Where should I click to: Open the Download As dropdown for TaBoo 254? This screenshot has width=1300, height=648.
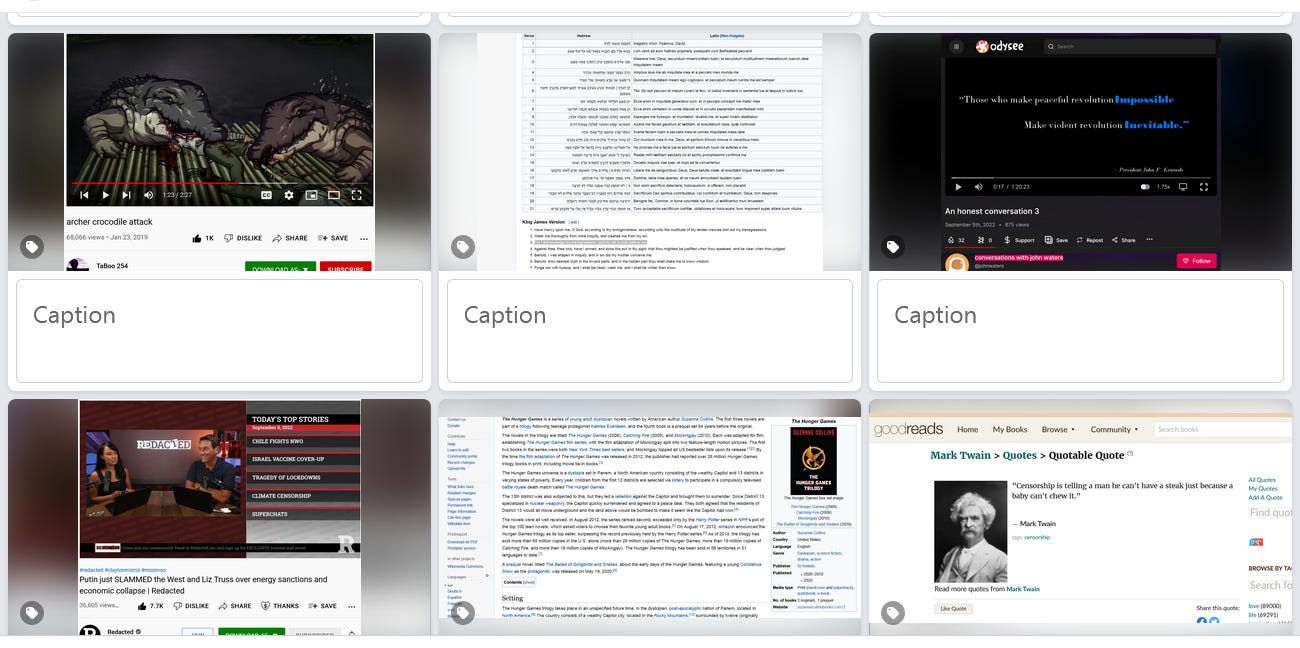click(280, 268)
